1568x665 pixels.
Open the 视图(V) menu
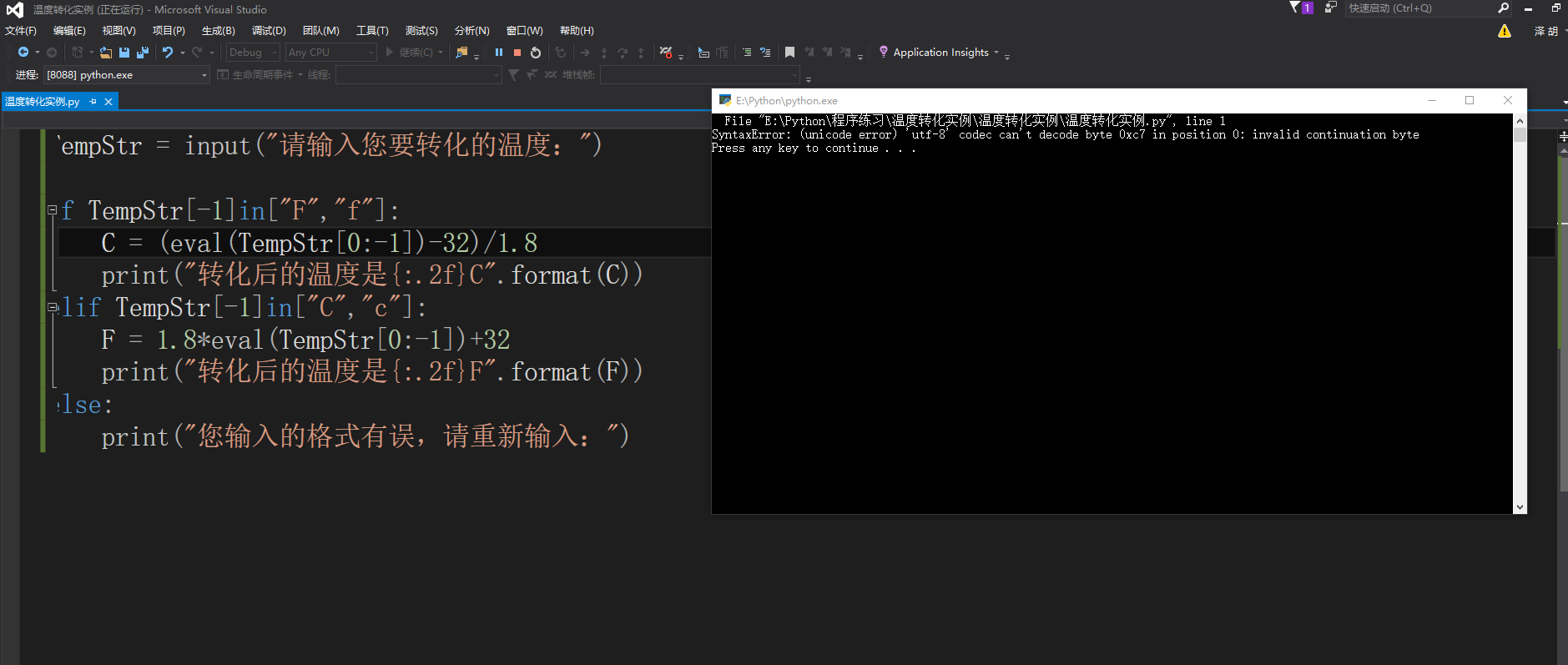pyautogui.click(x=118, y=31)
